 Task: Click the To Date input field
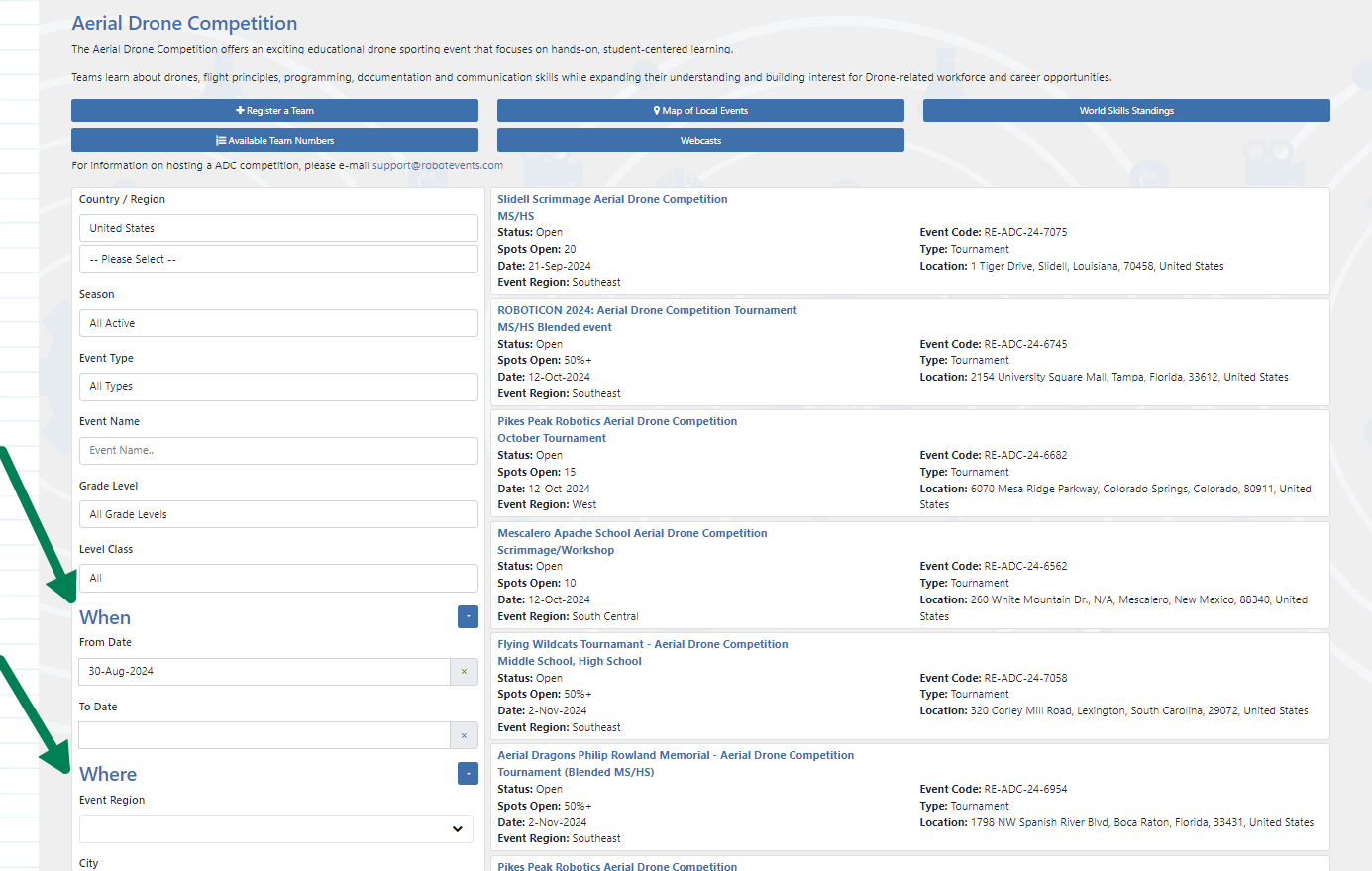coord(264,735)
